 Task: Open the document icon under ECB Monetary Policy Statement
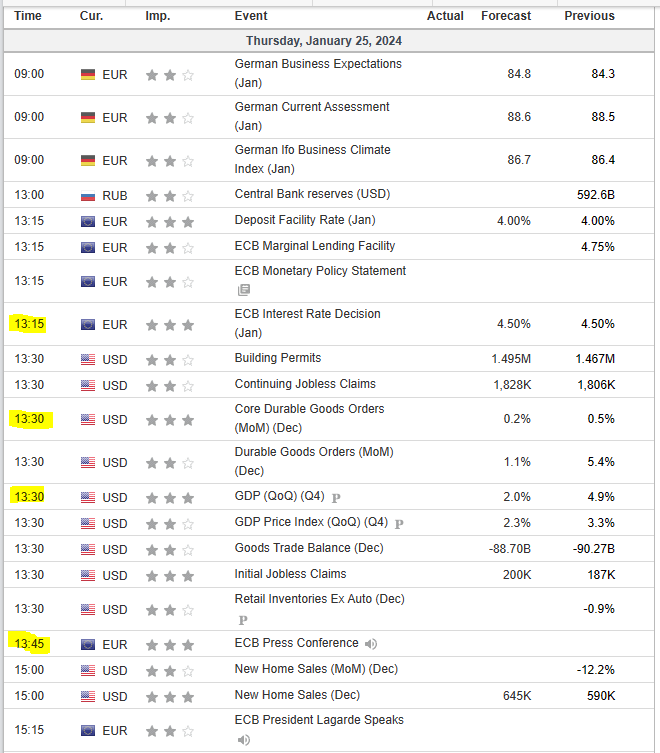click(x=244, y=290)
